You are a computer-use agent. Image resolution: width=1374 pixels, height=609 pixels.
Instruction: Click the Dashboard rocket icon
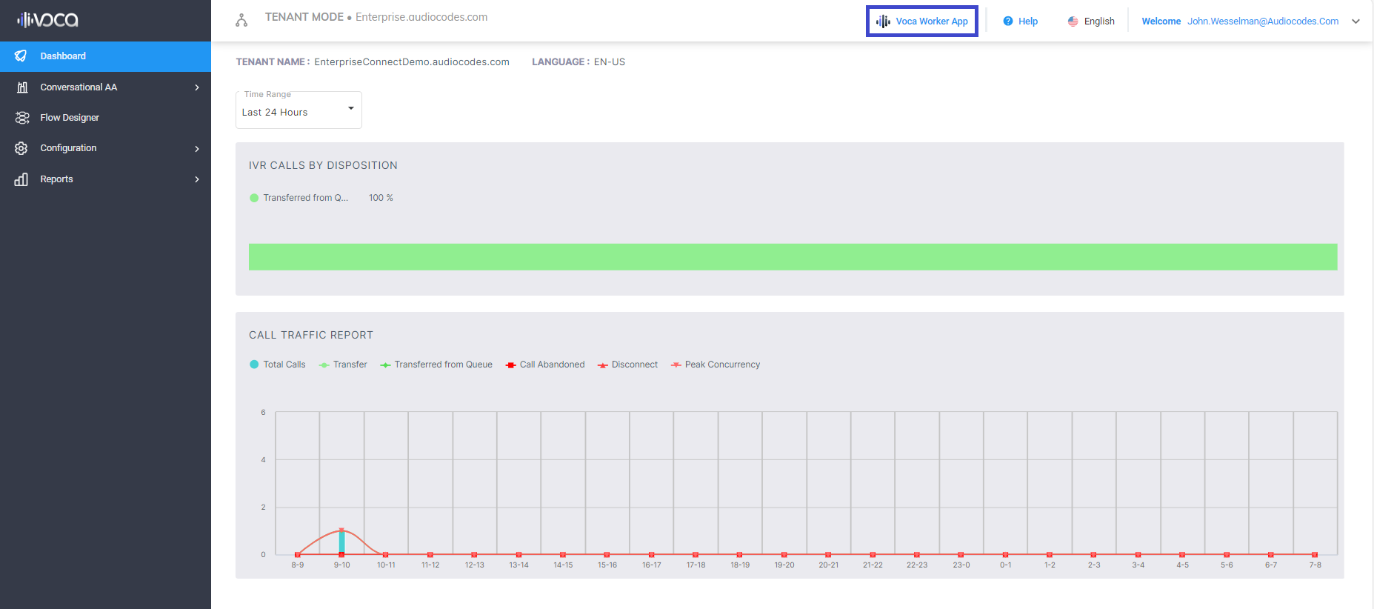tap(21, 56)
